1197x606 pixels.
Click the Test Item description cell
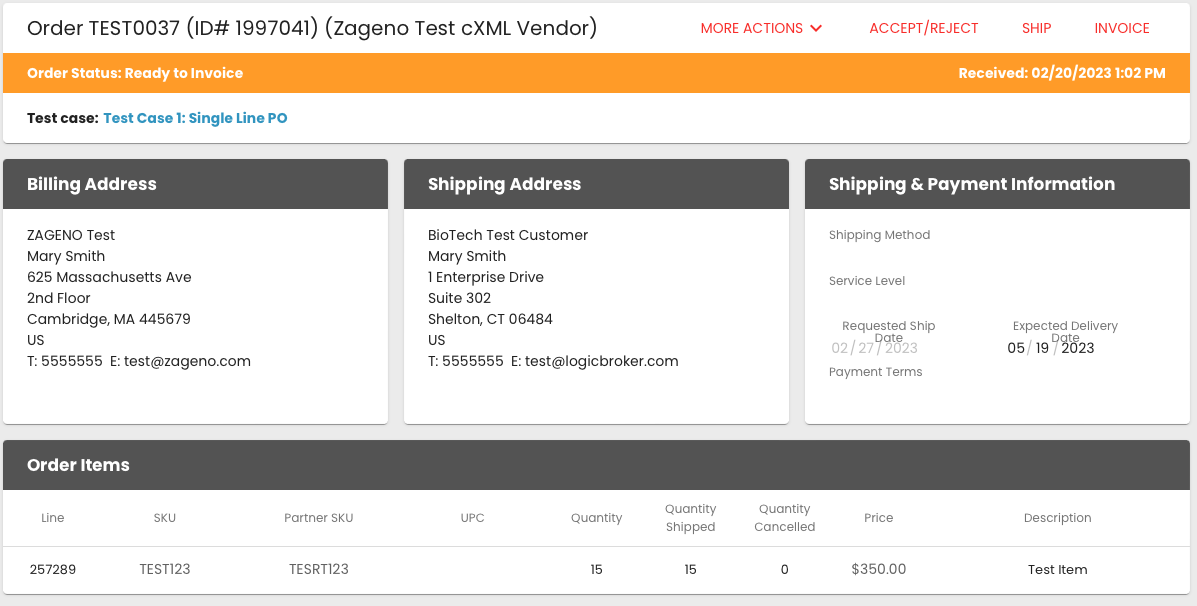click(1057, 570)
